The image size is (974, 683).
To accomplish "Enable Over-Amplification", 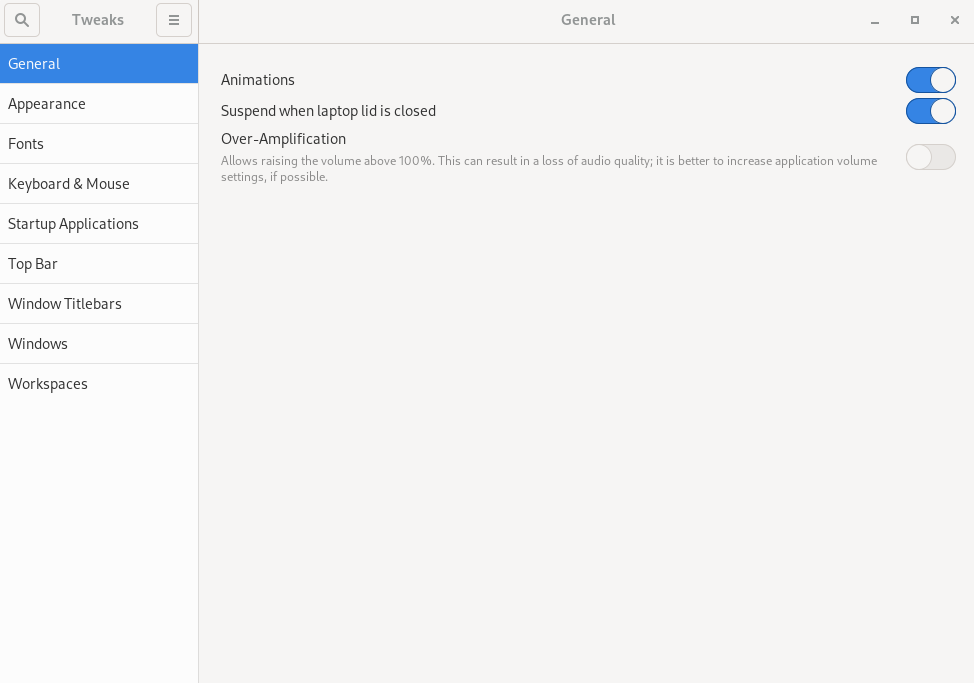I will (930, 157).
